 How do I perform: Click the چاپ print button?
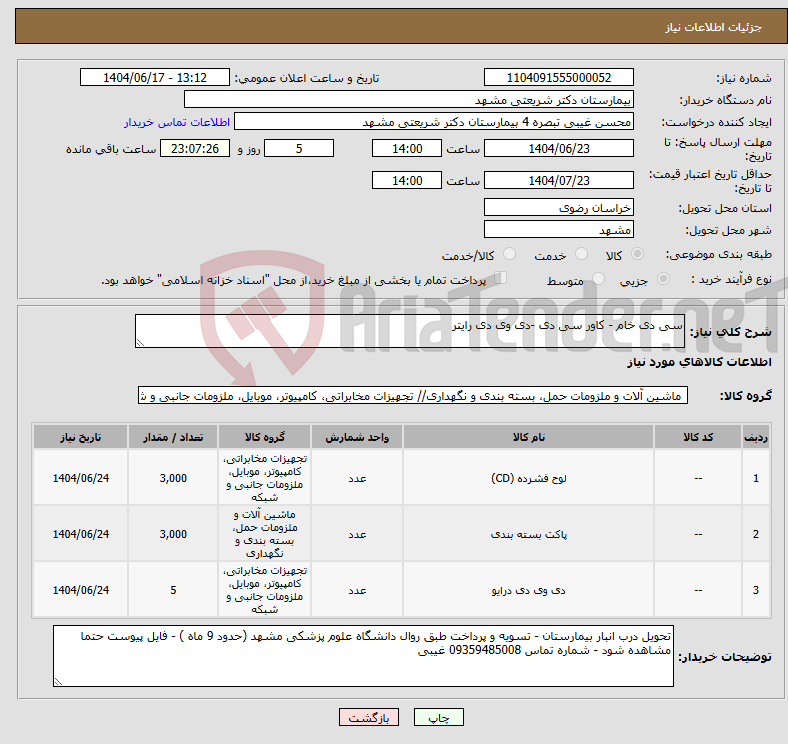pyautogui.click(x=439, y=718)
